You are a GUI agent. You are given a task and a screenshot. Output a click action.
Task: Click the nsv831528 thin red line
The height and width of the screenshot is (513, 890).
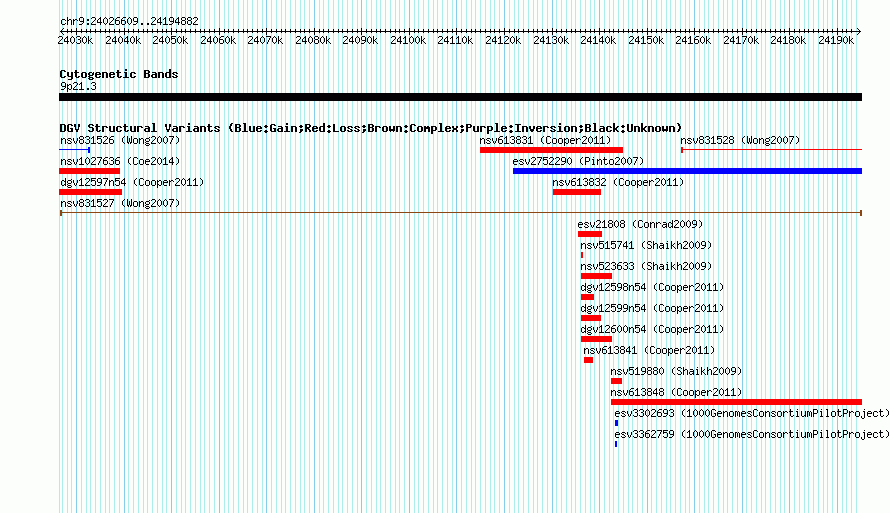(771, 150)
